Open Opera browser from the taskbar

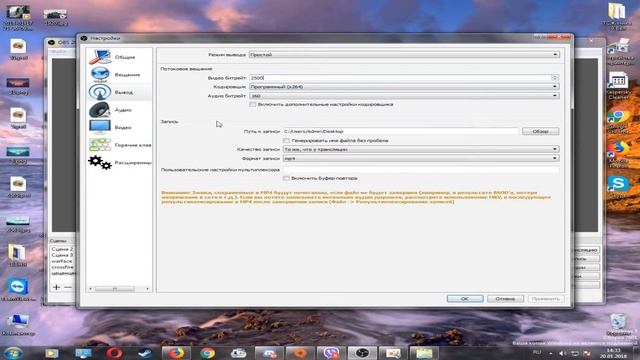pyautogui.click(x=114, y=353)
